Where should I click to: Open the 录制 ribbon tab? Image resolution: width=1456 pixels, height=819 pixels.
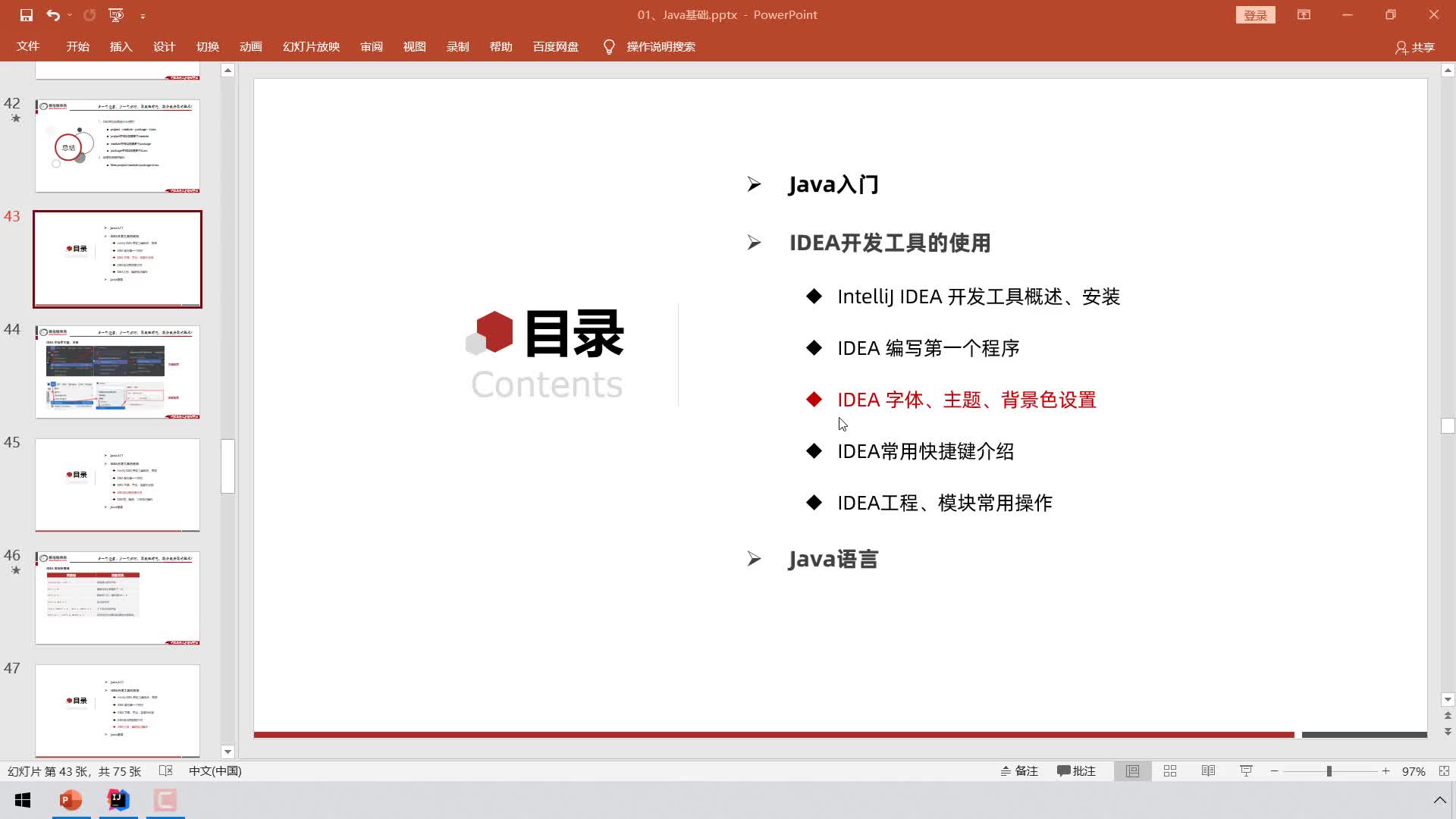457,46
